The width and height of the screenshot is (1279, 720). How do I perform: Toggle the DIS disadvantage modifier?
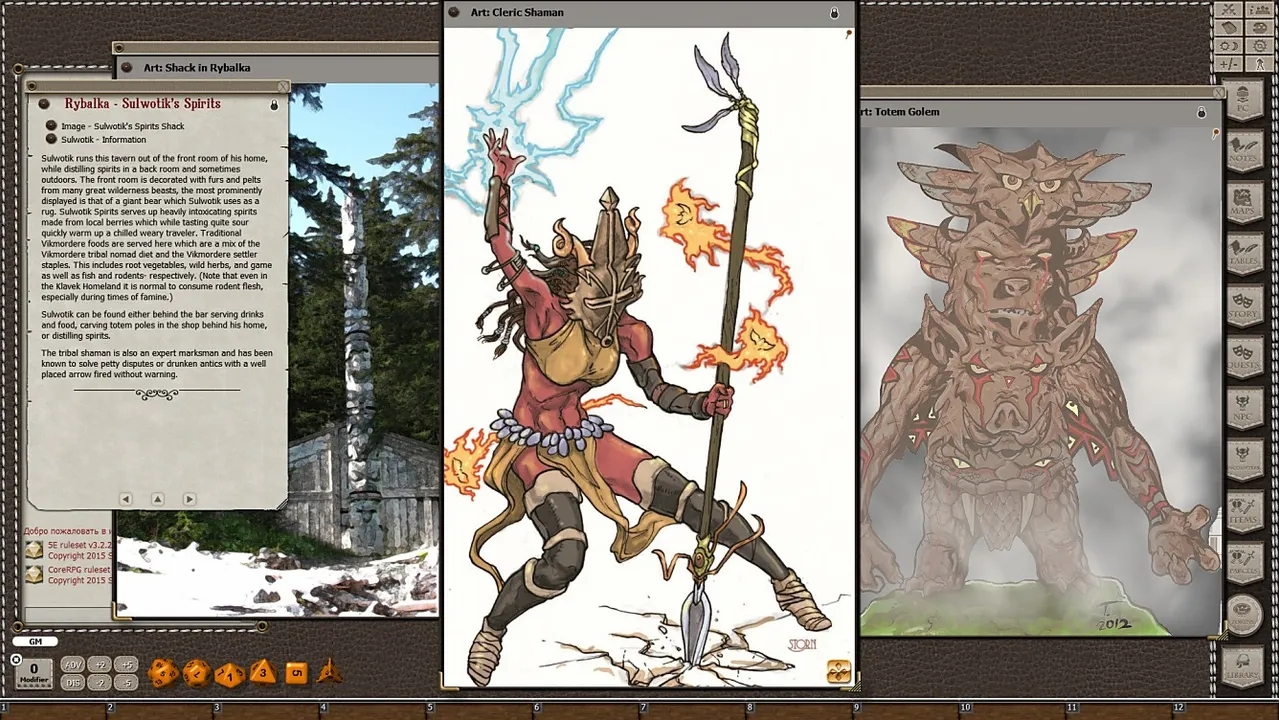coord(73,682)
